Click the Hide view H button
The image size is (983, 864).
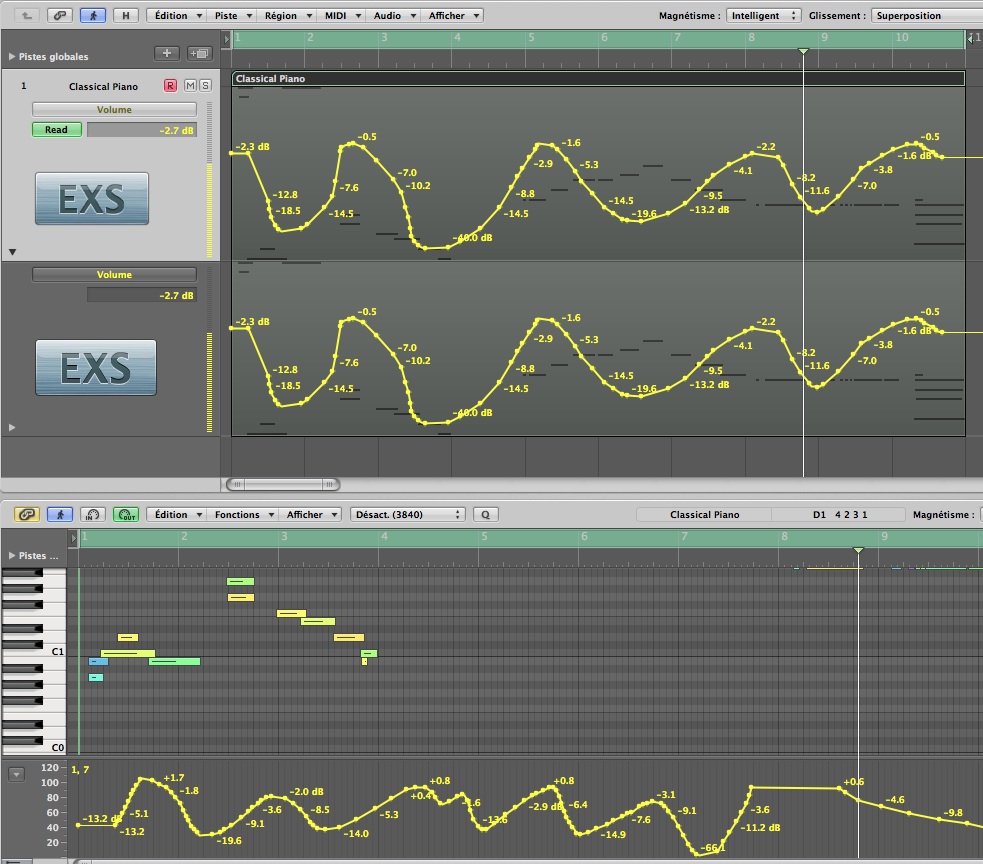point(125,15)
